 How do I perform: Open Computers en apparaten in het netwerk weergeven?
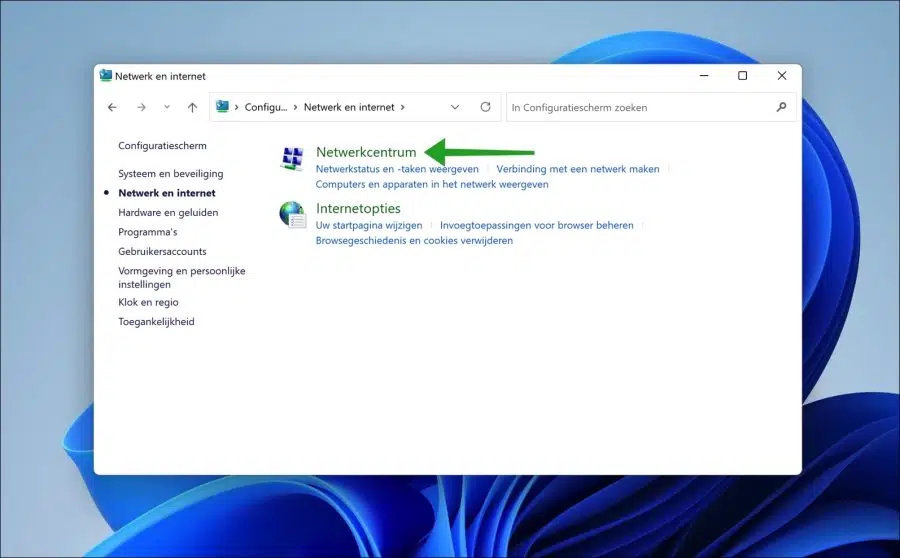[x=432, y=184]
